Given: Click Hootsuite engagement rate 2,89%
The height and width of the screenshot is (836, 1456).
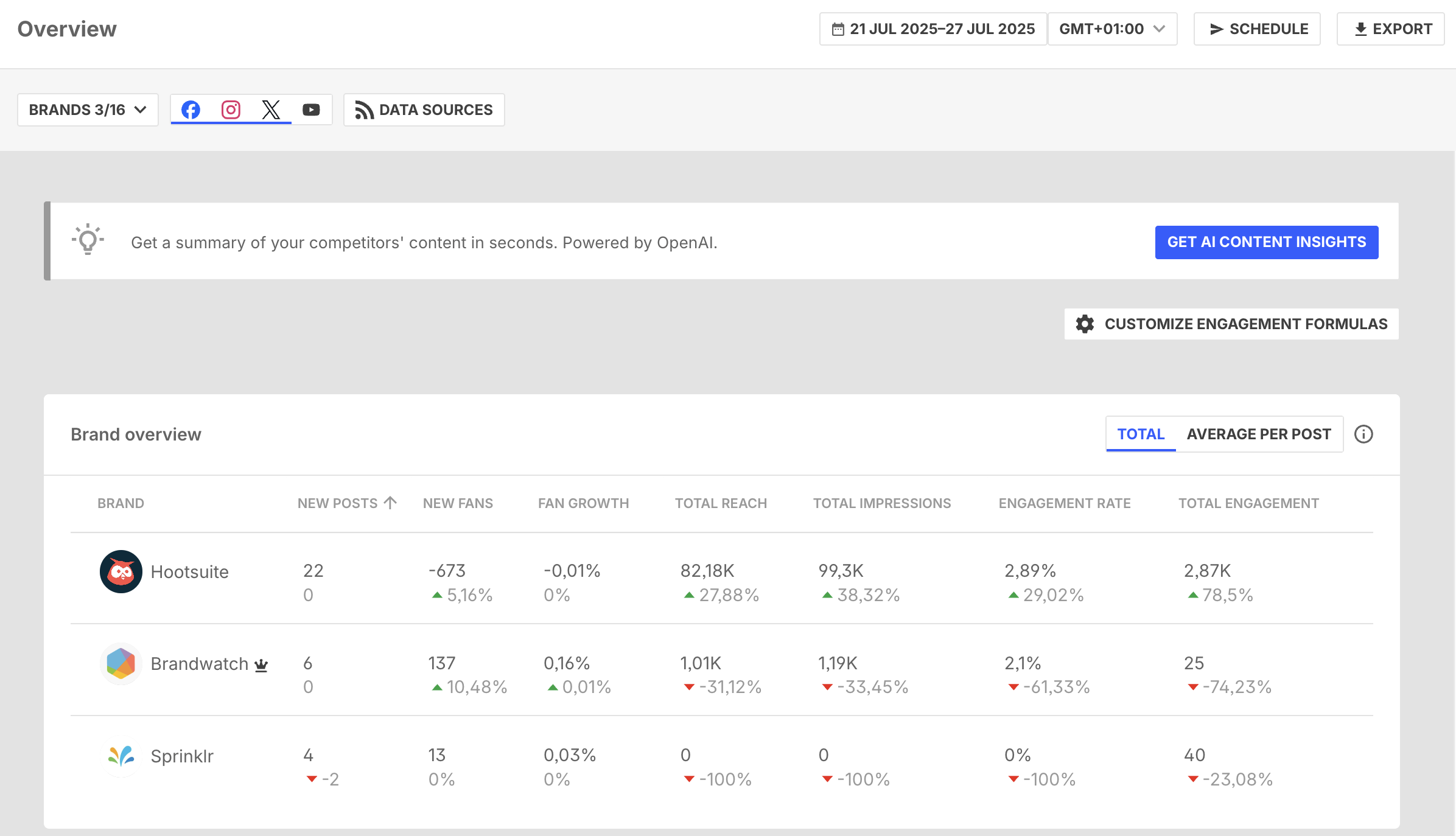Looking at the screenshot, I should (x=1030, y=571).
